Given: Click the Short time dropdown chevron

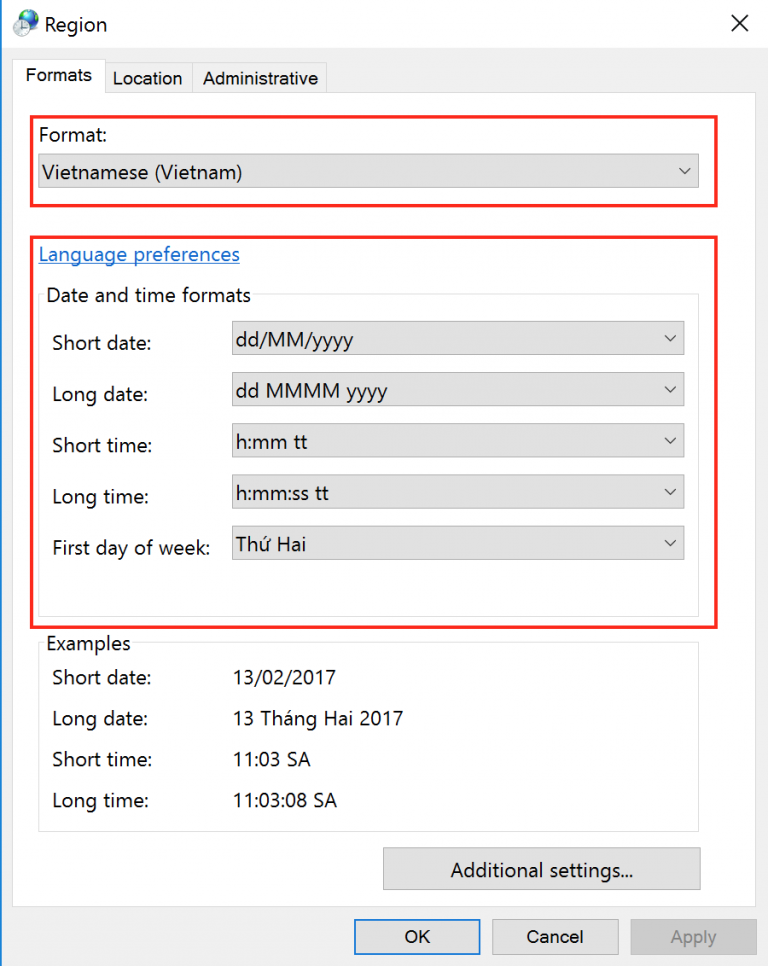Looking at the screenshot, I should (x=670, y=441).
